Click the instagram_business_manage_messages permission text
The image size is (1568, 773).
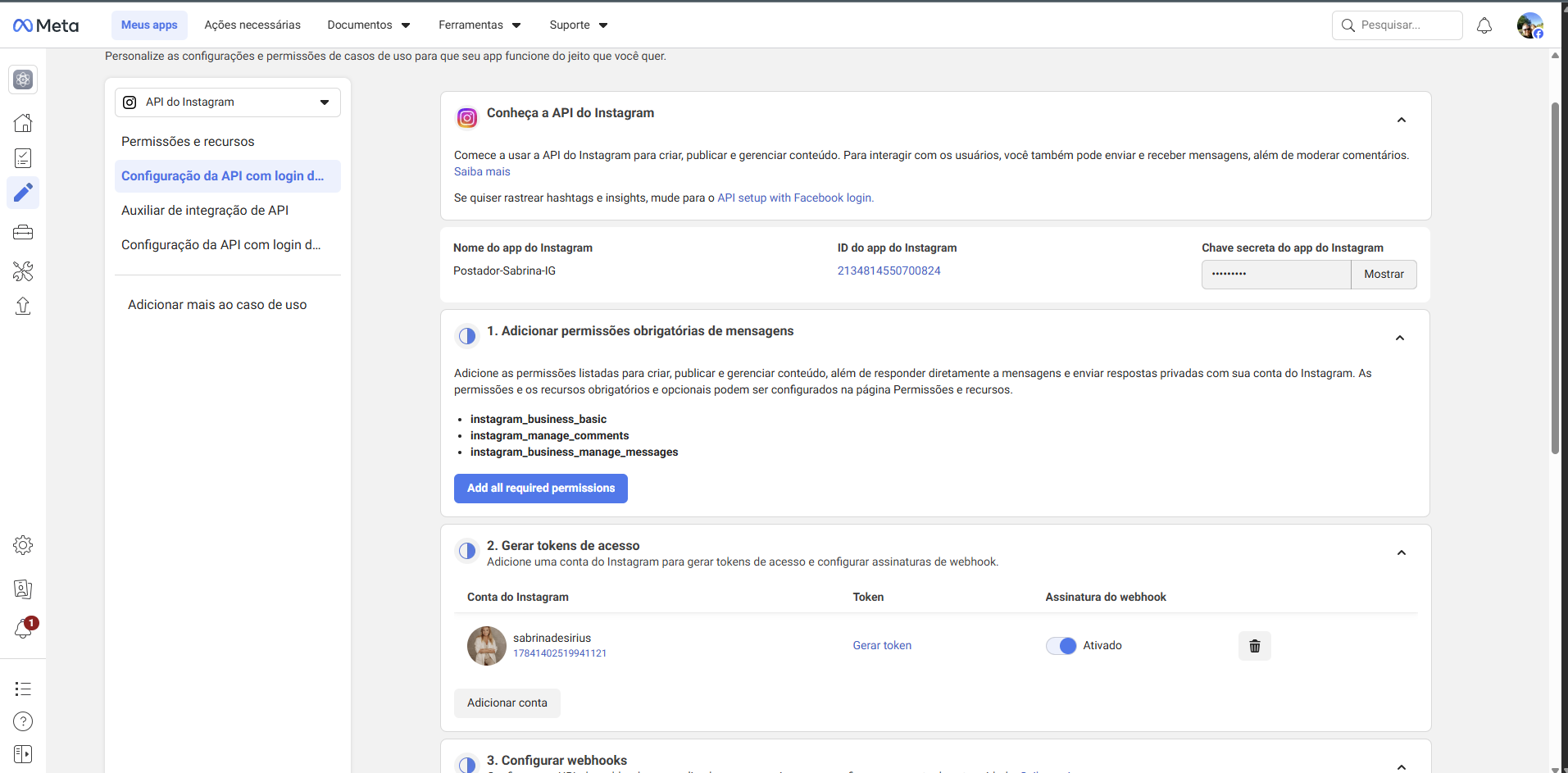click(x=575, y=452)
